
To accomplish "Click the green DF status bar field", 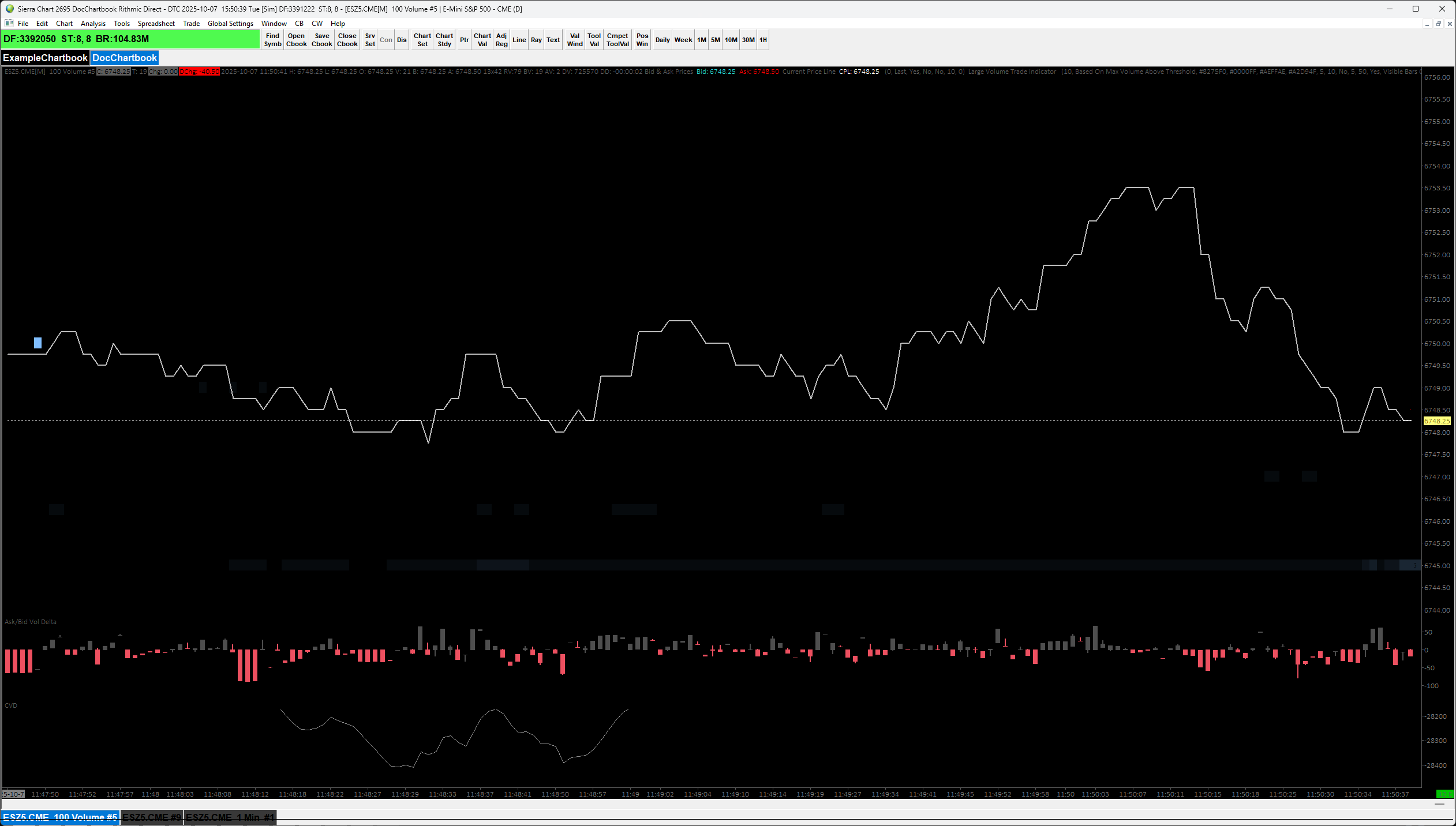I will [130, 39].
